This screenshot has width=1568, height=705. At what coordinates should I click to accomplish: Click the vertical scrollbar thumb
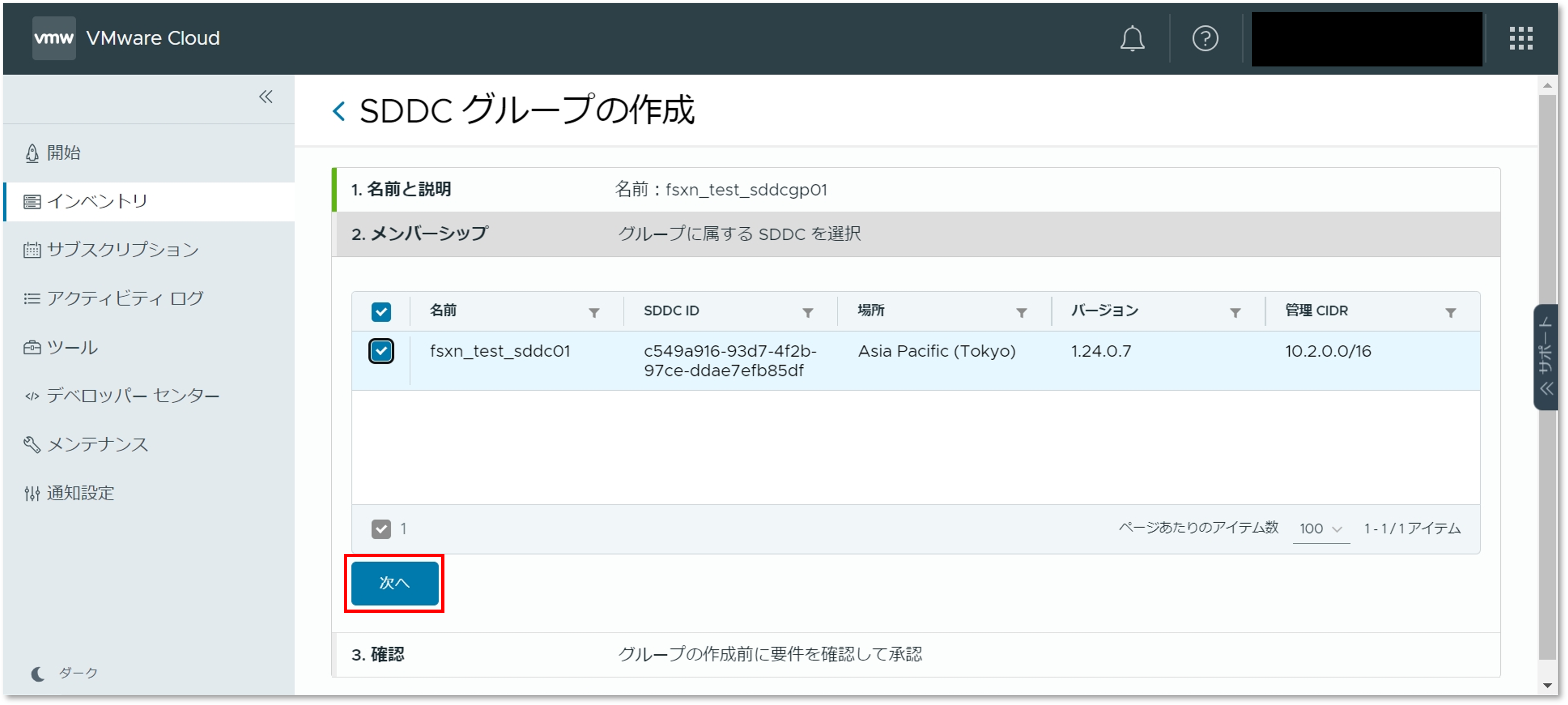[x=1547, y=377]
